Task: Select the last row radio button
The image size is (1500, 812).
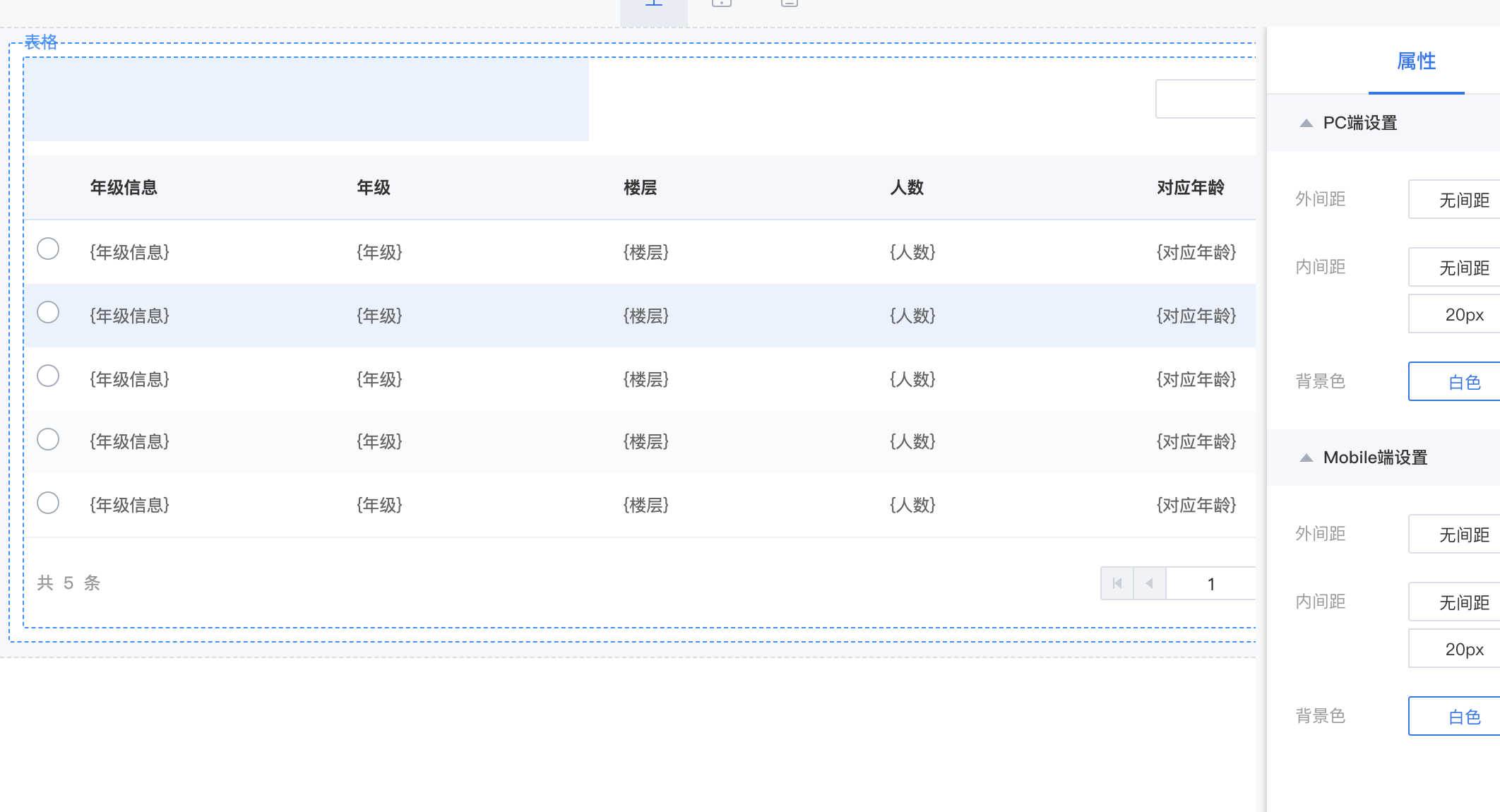Action: tap(48, 503)
